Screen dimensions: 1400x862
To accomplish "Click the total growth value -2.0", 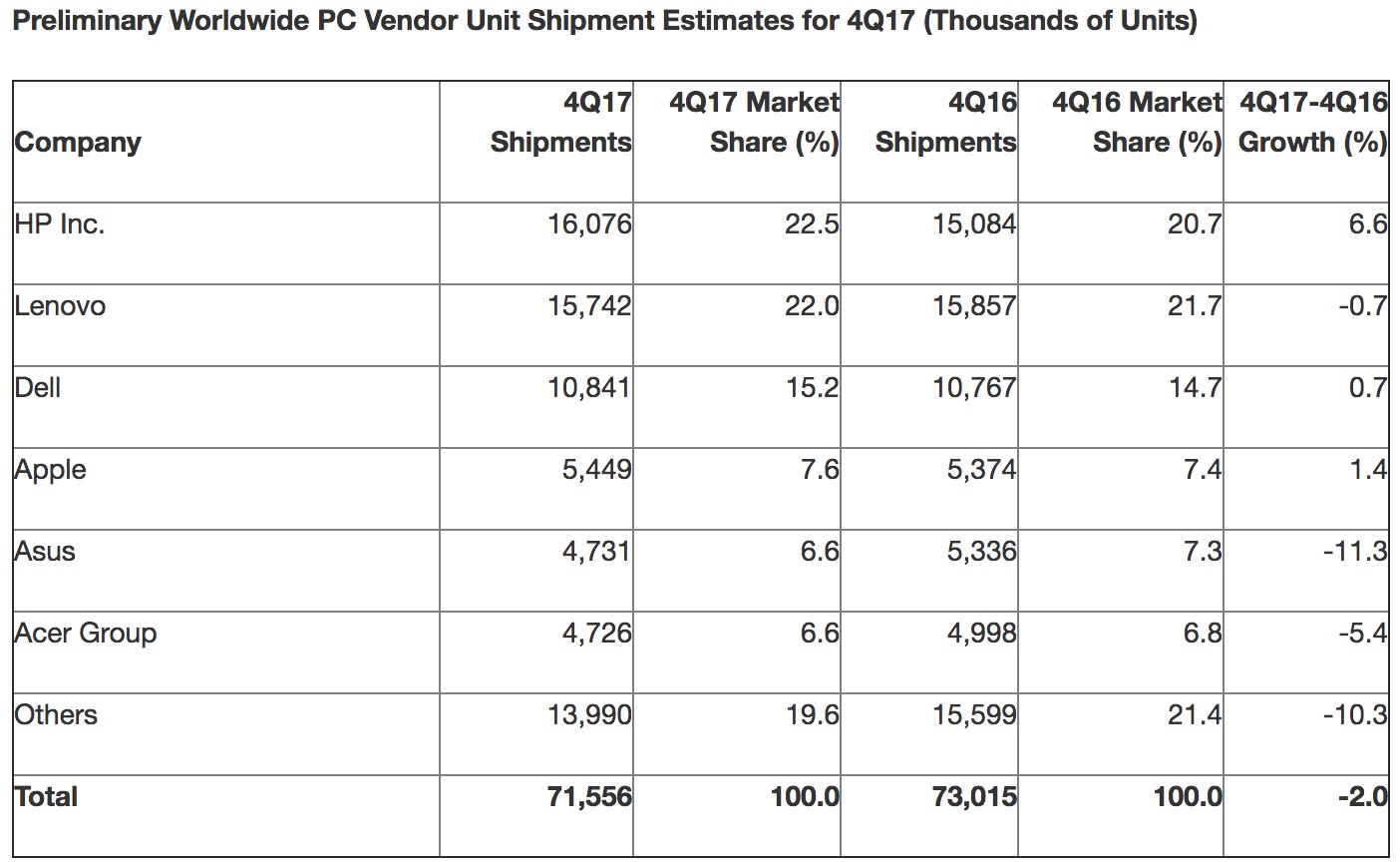I will pos(1362,797).
